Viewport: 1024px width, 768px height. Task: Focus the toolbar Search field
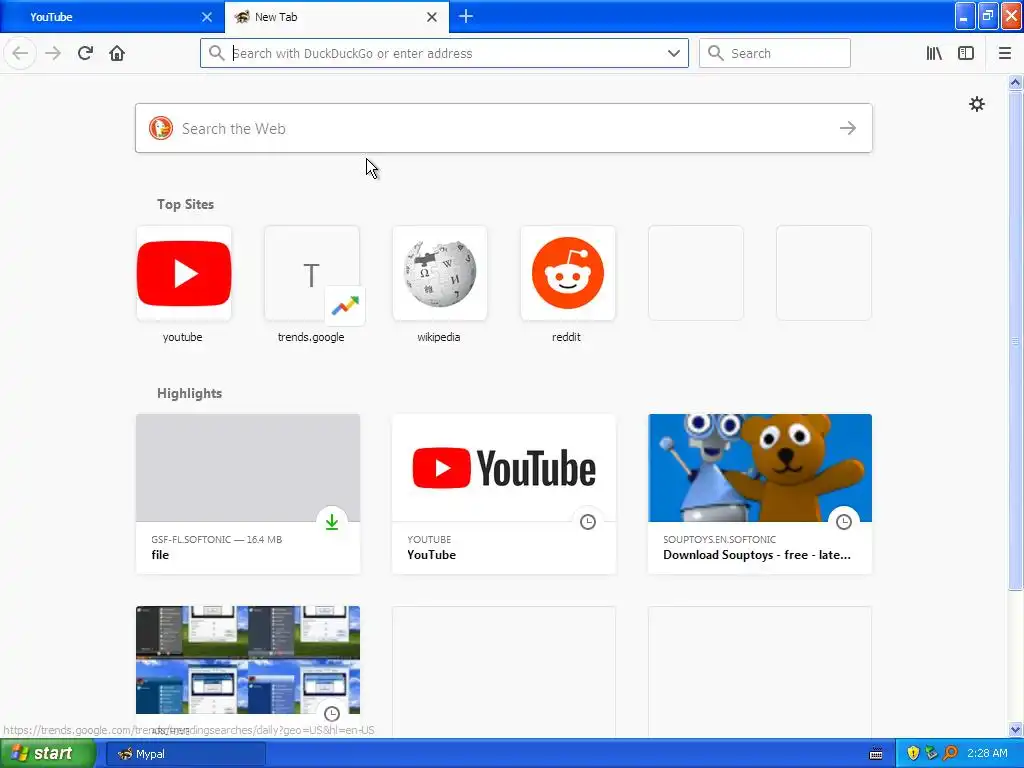click(775, 53)
